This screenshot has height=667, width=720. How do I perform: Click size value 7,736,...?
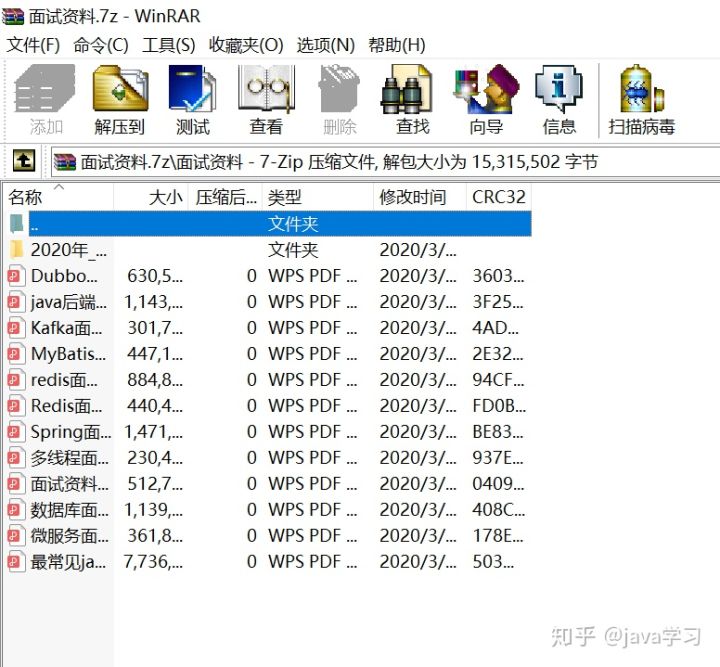click(x=153, y=562)
